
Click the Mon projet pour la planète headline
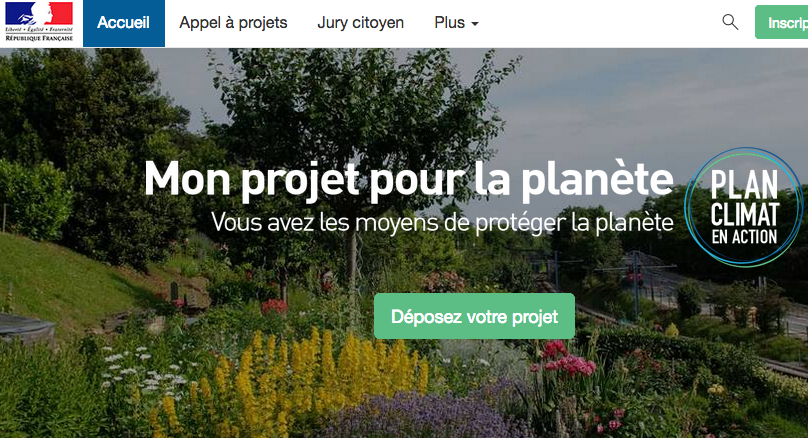[409, 180]
